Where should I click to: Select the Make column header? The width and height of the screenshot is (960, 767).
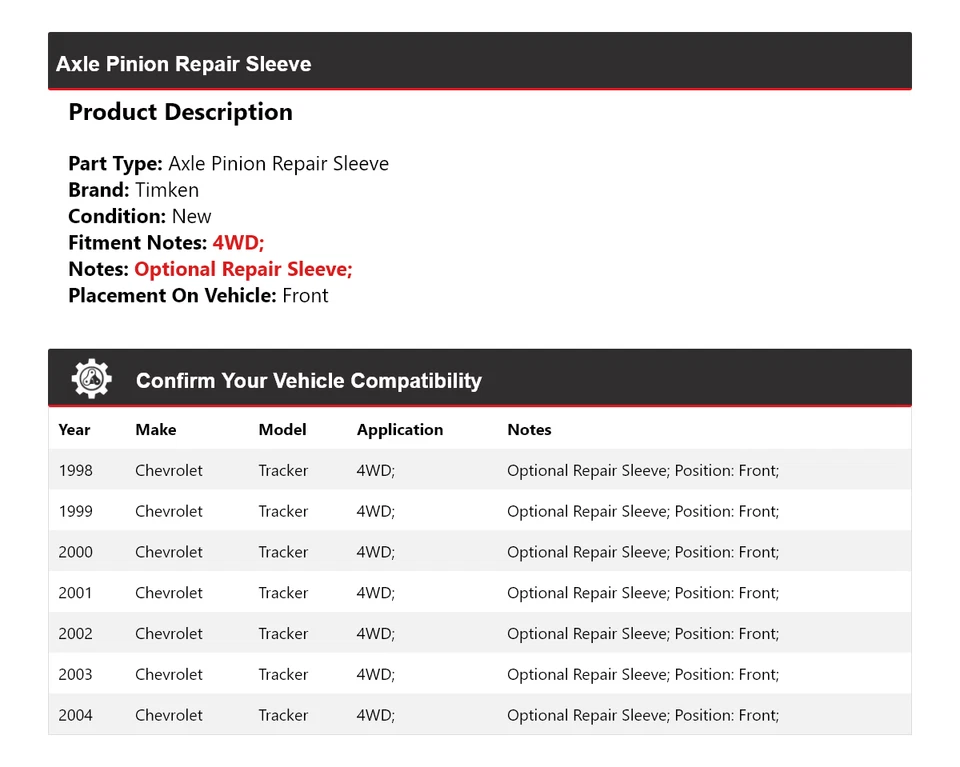tap(156, 430)
